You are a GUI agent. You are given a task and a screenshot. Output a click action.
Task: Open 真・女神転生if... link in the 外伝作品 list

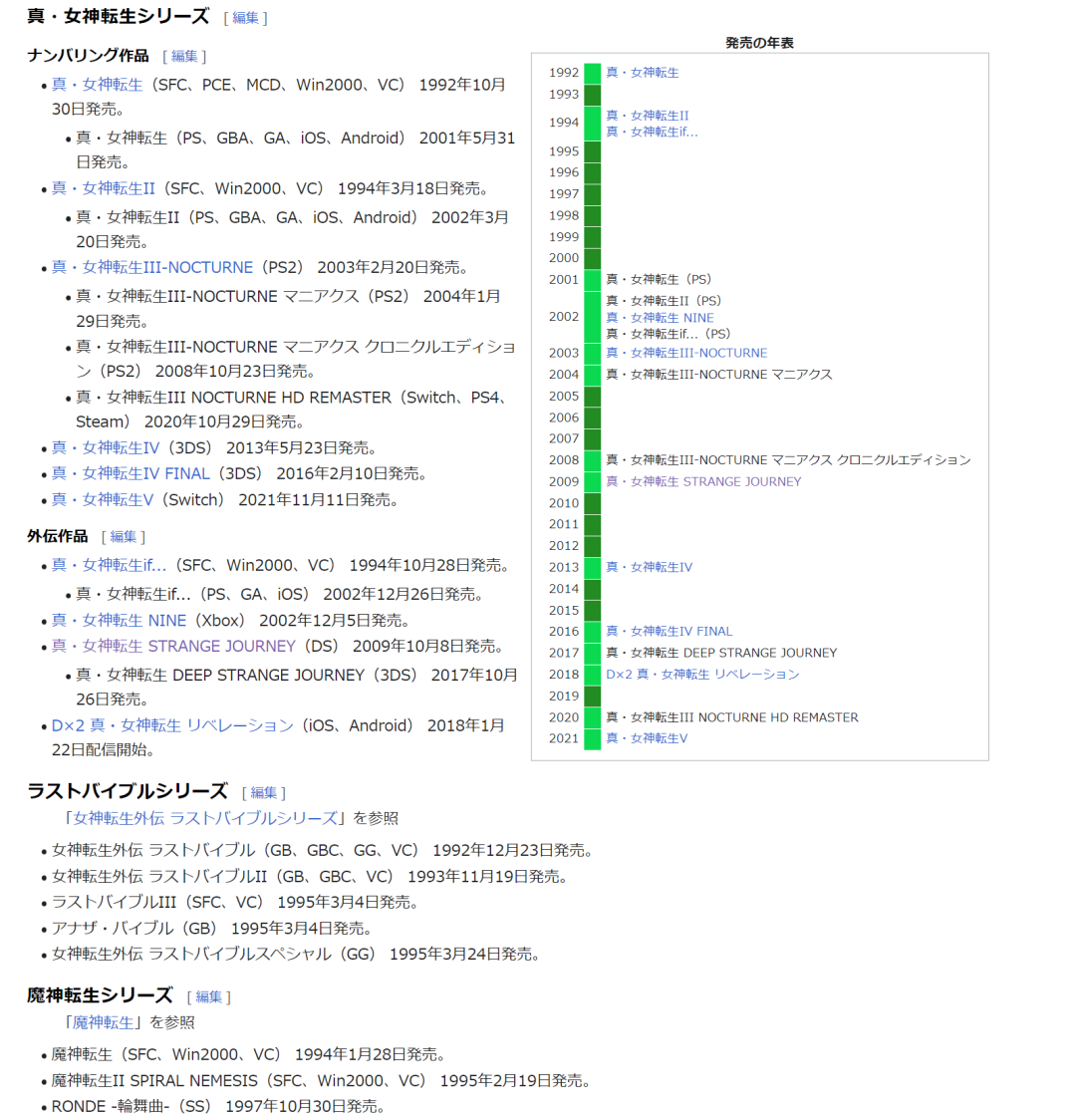coord(109,565)
